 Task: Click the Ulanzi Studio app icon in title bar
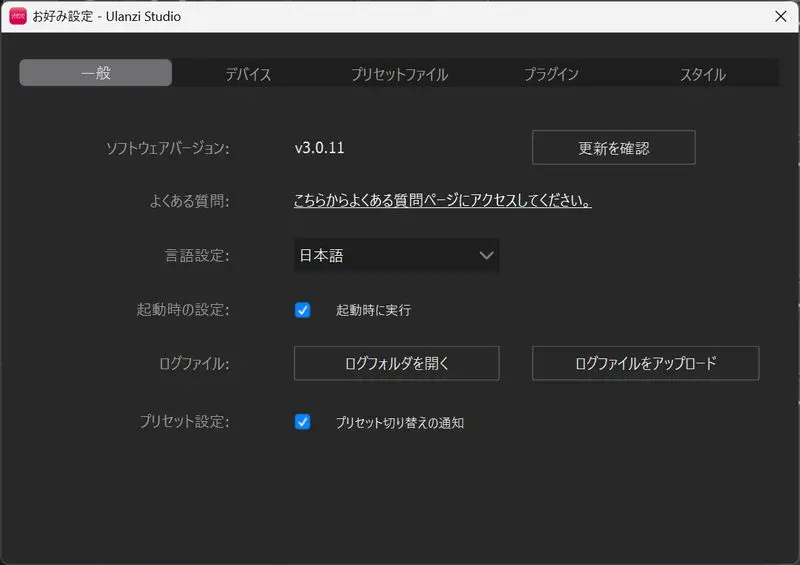coord(18,16)
